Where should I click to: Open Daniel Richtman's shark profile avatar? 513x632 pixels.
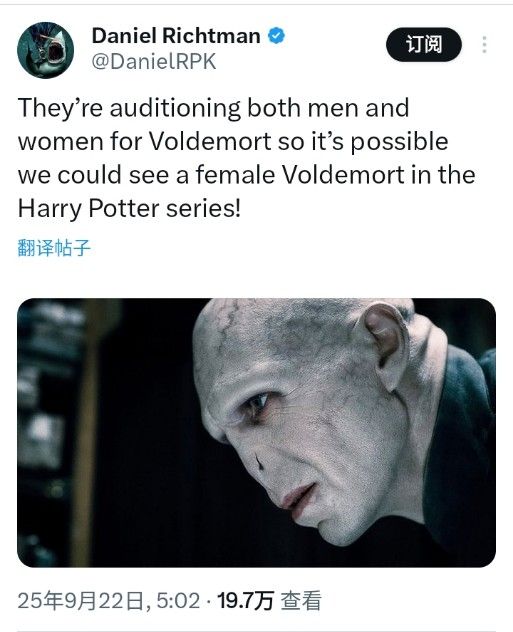click(46, 50)
